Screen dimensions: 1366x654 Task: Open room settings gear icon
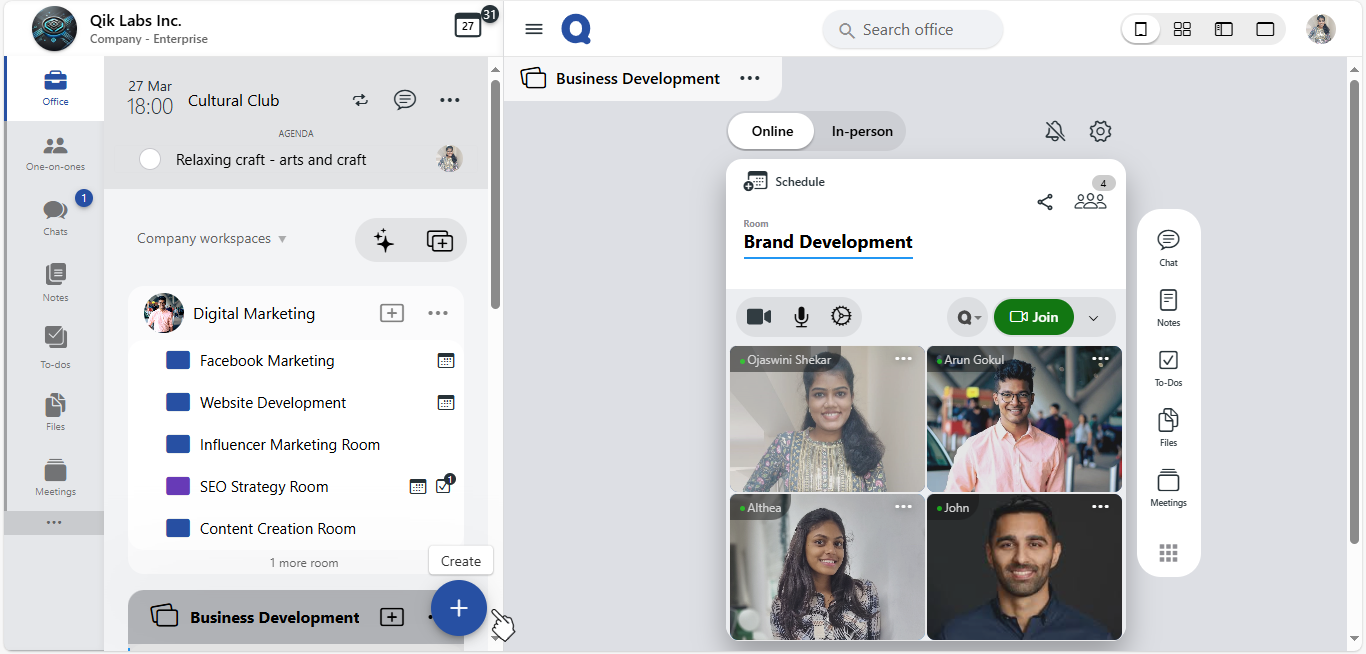point(1100,131)
